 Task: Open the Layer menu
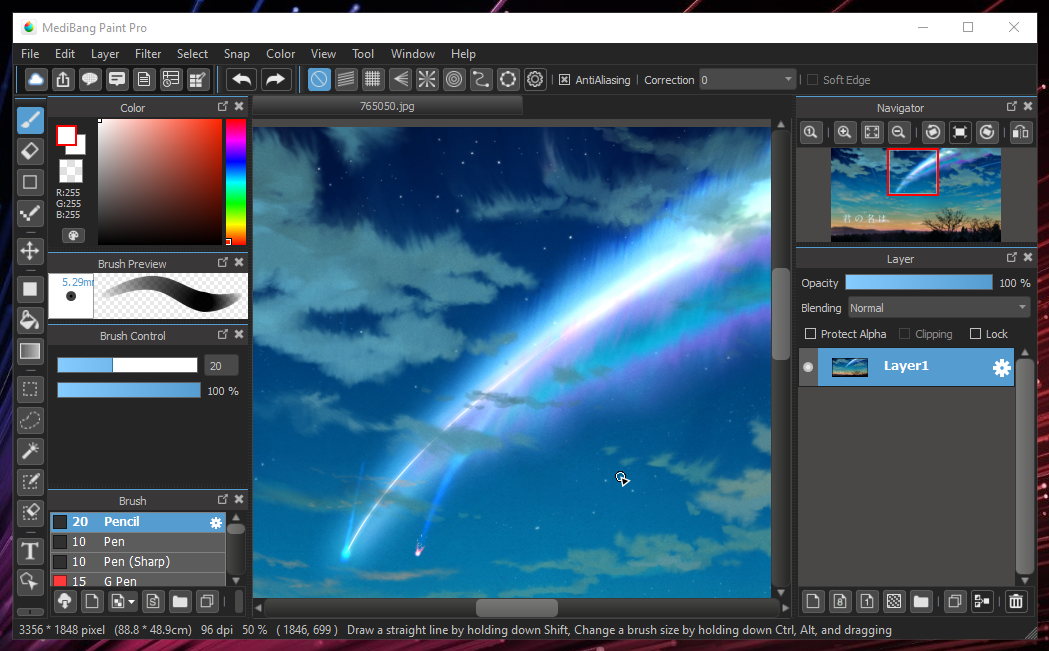click(105, 54)
